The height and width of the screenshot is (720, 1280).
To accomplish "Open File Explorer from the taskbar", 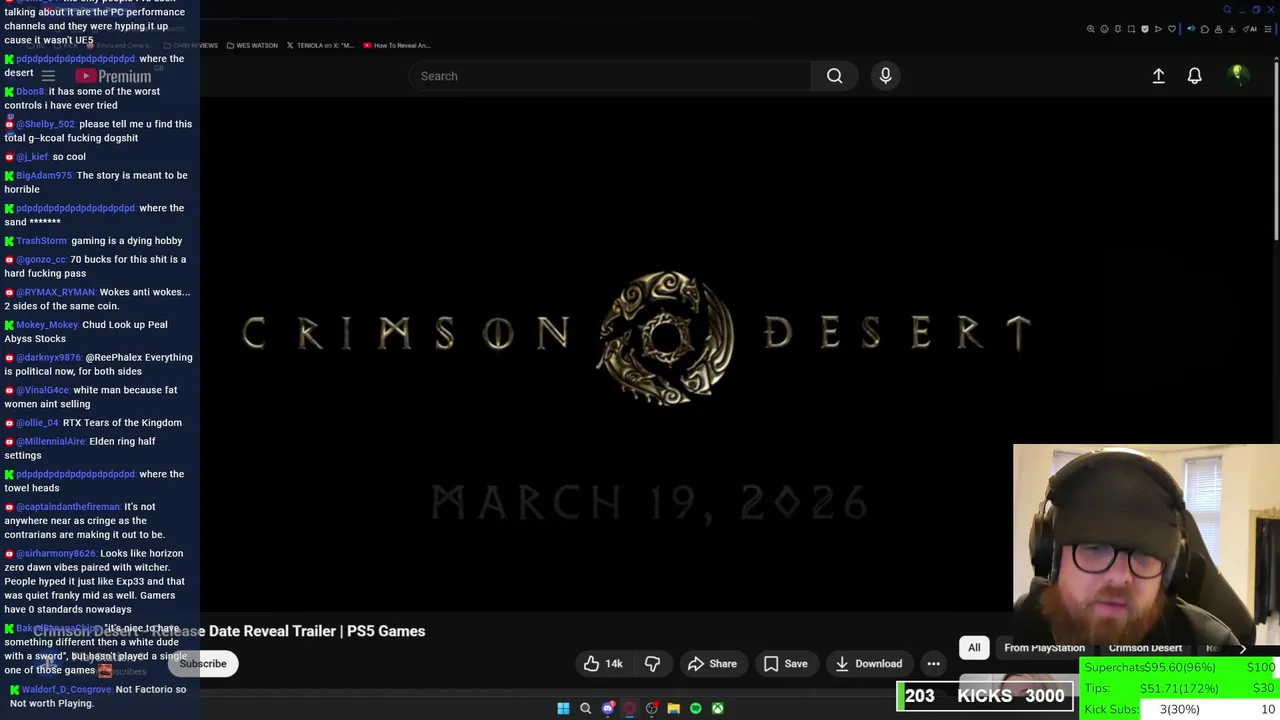I will 673,708.
